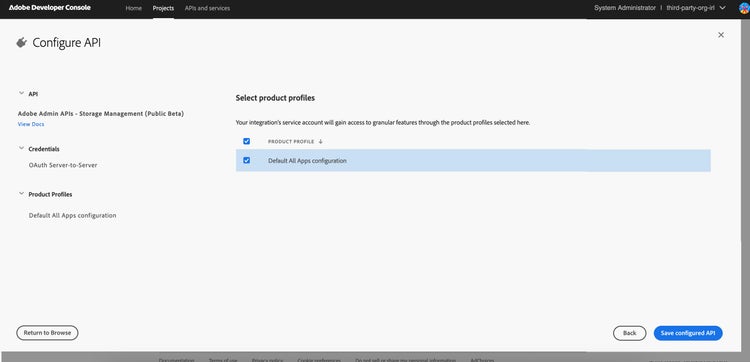The width and height of the screenshot is (750, 362).
Task: Click the PRODUCT PROFILE column header
Action: click(x=291, y=142)
